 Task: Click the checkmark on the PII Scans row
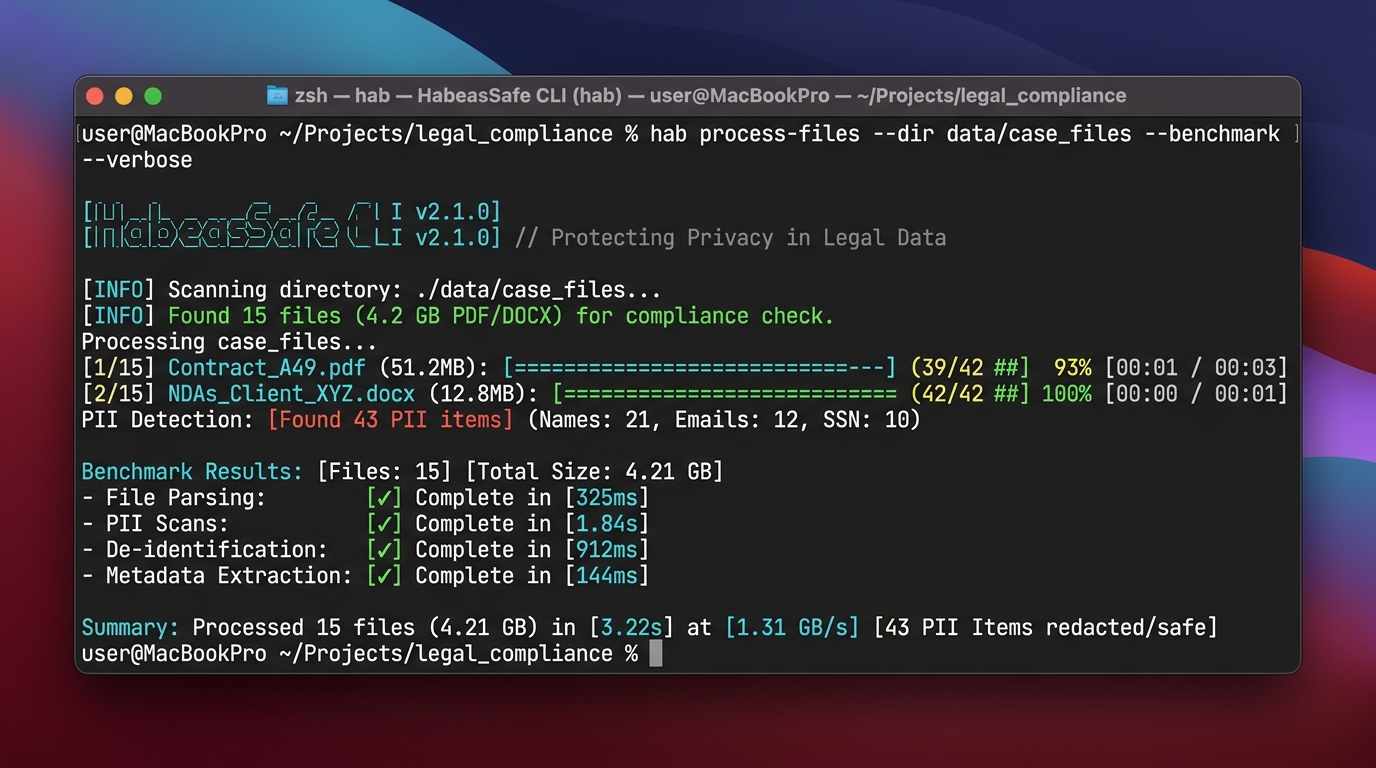point(384,523)
